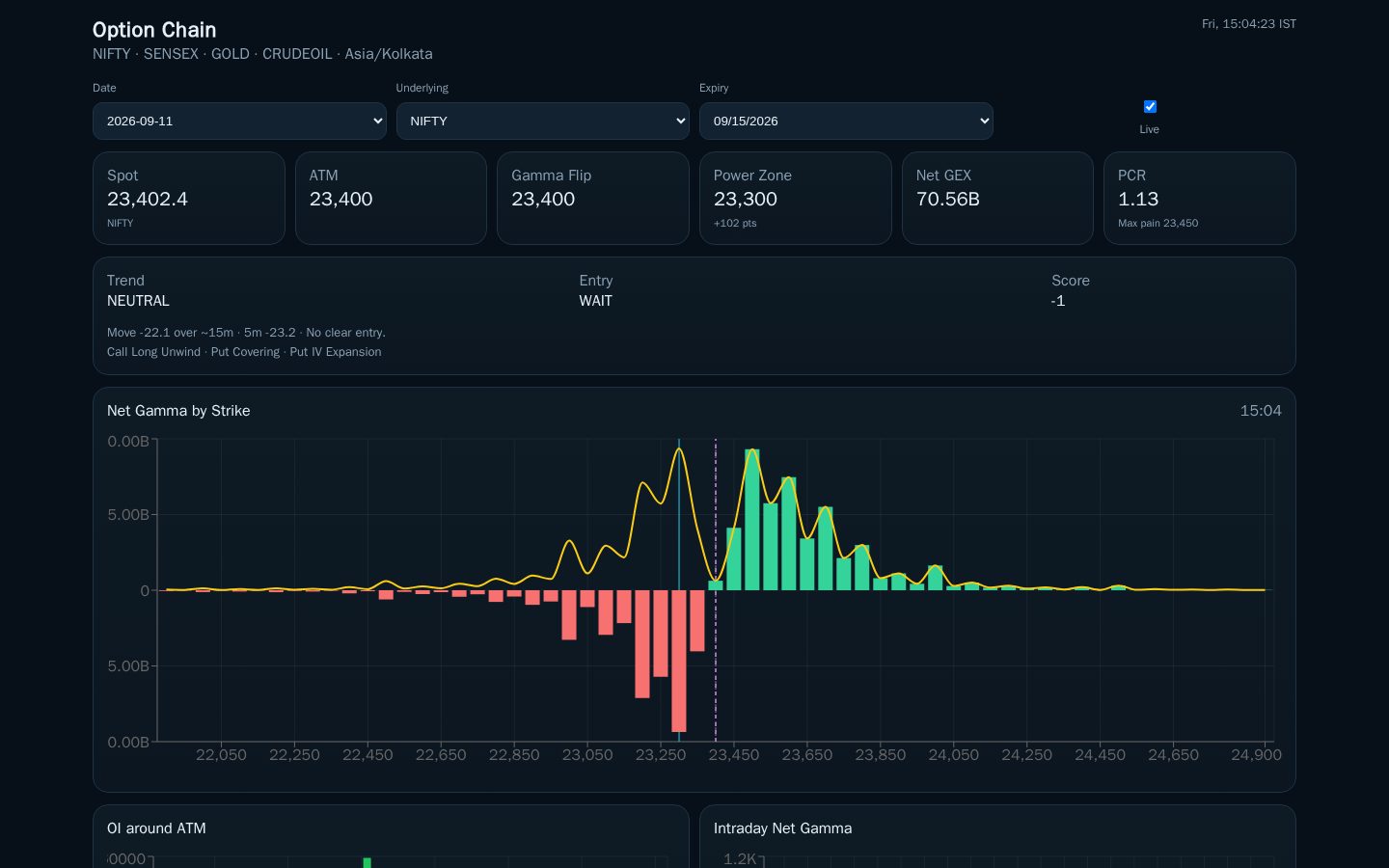Screen dimensions: 1389x868
Task: Click the Intraday Net Gamma title
Action: coord(782,828)
